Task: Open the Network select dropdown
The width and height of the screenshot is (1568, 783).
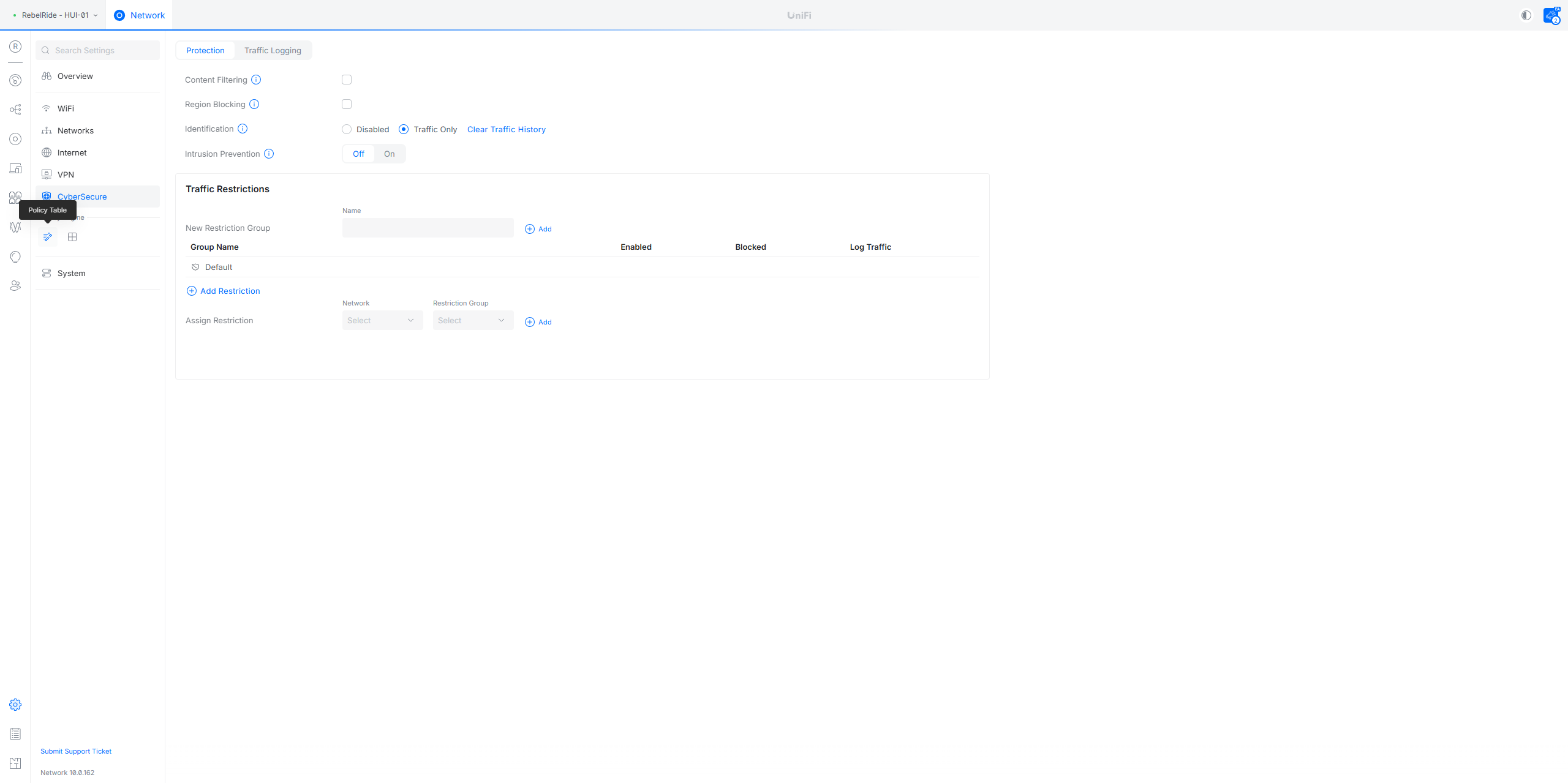Action: (x=382, y=320)
